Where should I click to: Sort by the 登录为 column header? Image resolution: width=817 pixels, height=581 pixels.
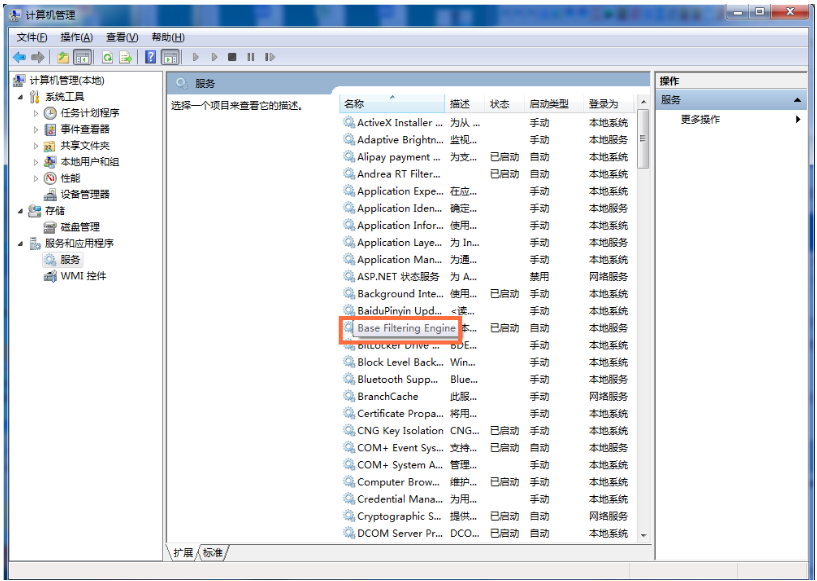point(610,104)
